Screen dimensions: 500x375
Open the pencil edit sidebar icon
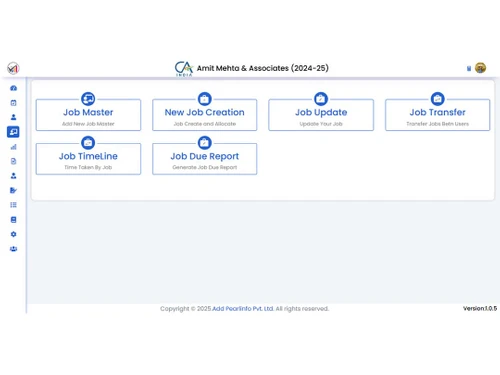[13, 190]
